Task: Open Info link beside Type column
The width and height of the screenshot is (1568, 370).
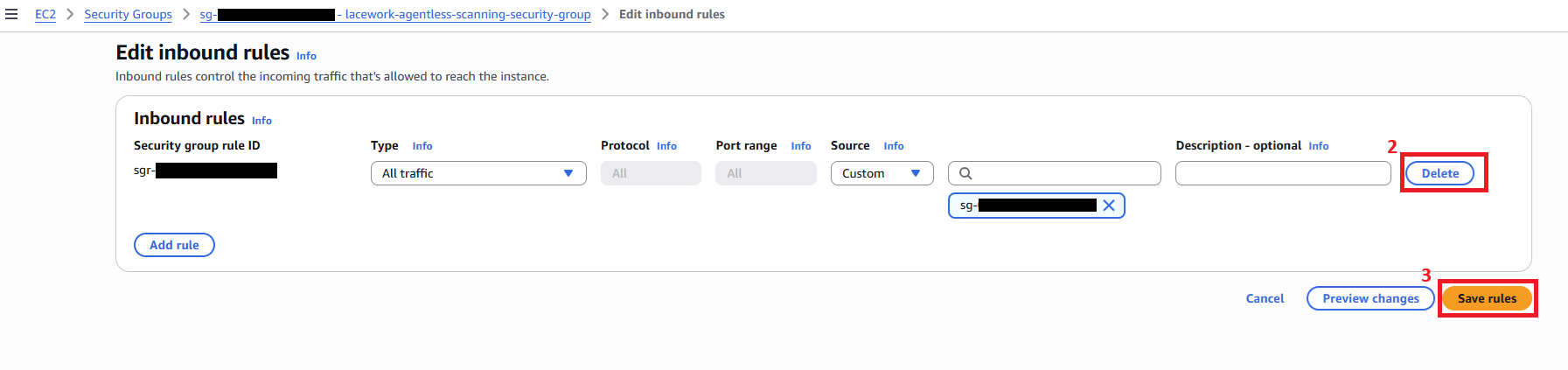Action: (422, 146)
